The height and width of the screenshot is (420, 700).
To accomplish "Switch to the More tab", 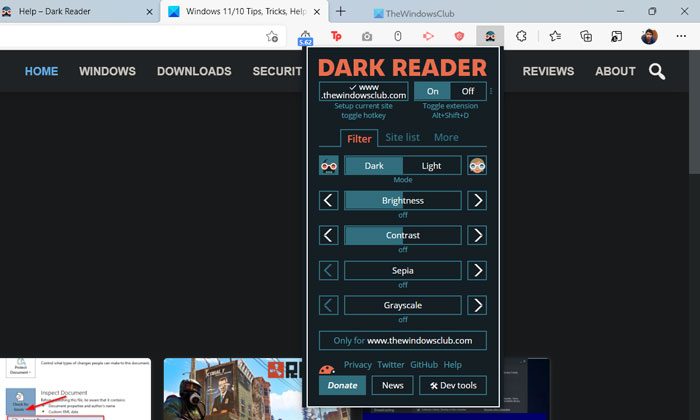I will (446, 137).
